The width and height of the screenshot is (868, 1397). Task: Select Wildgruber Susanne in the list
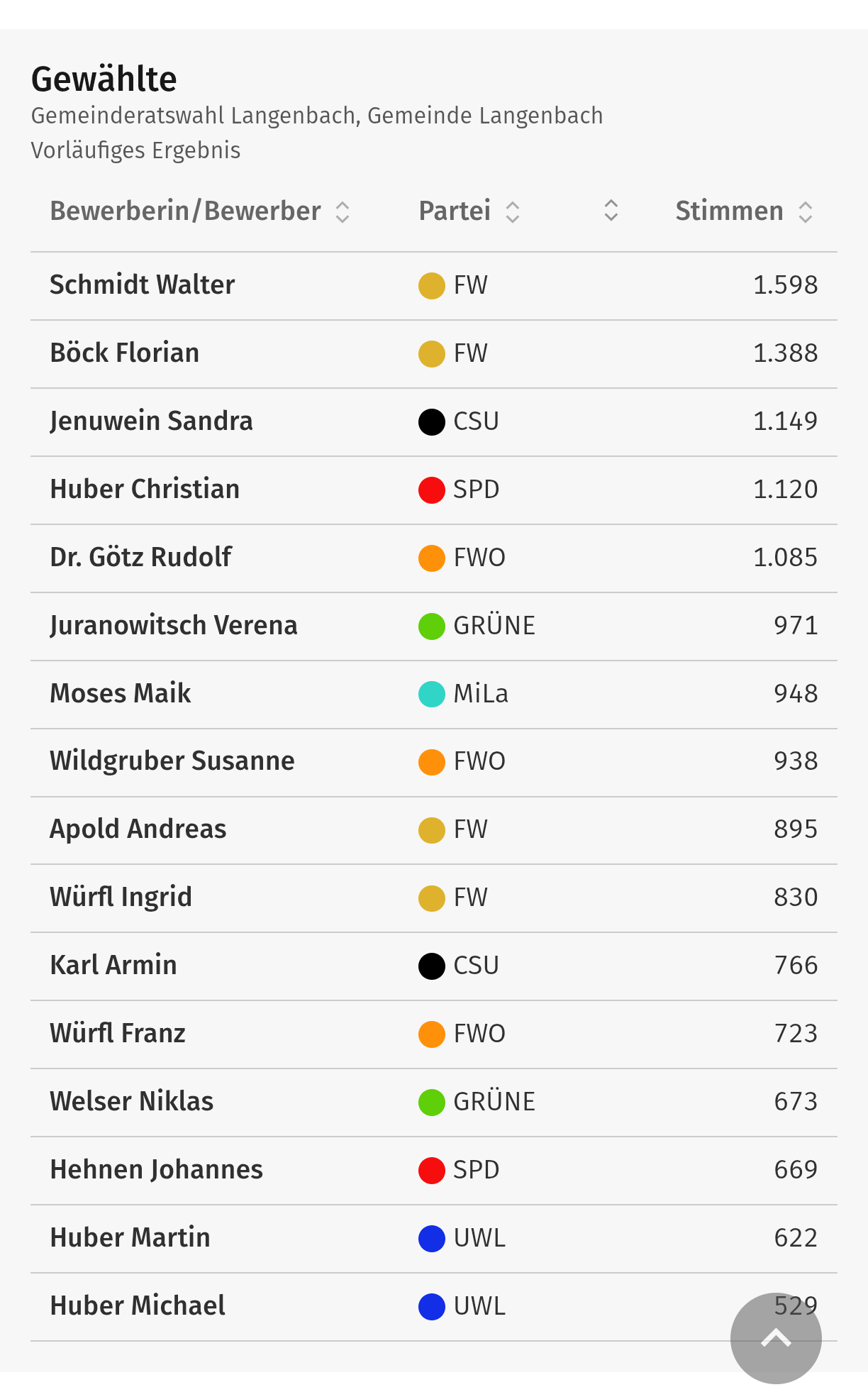172,761
